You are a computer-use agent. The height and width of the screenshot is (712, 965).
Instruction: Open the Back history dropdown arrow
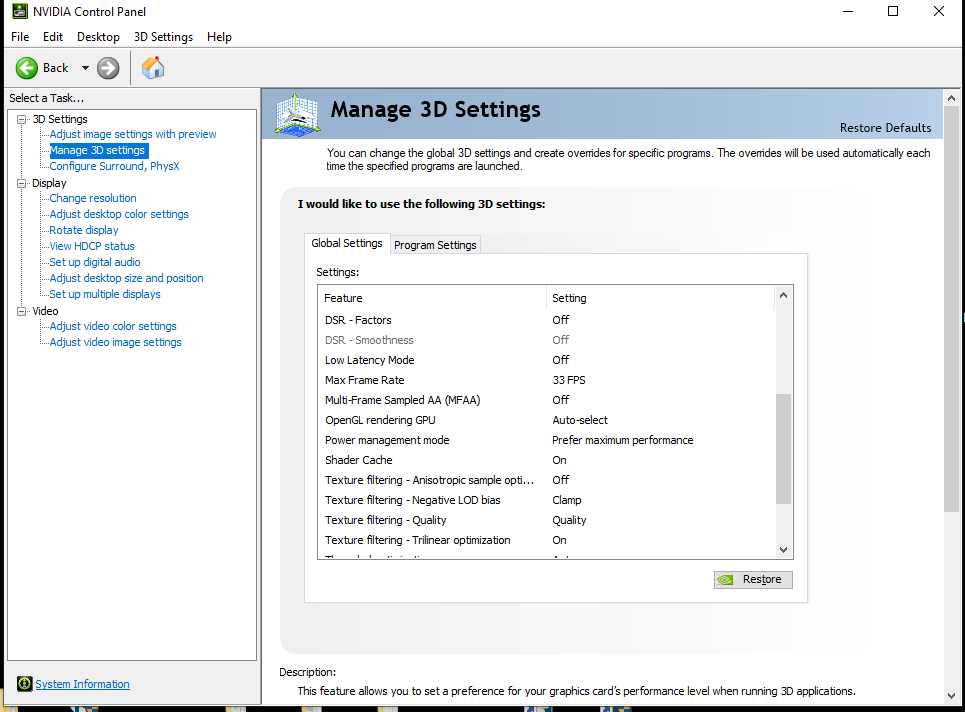pos(86,68)
